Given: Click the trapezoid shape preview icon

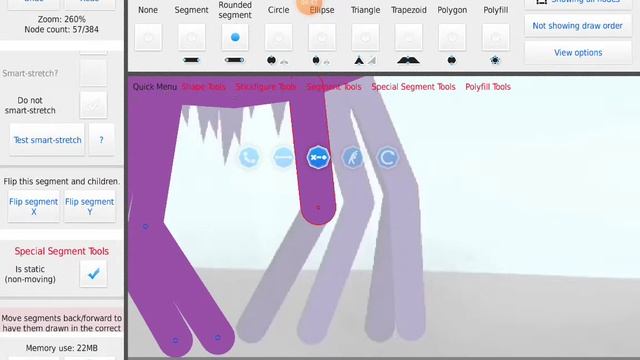Looking at the screenshot, I should pyautogui.click(x=408, y=61).
